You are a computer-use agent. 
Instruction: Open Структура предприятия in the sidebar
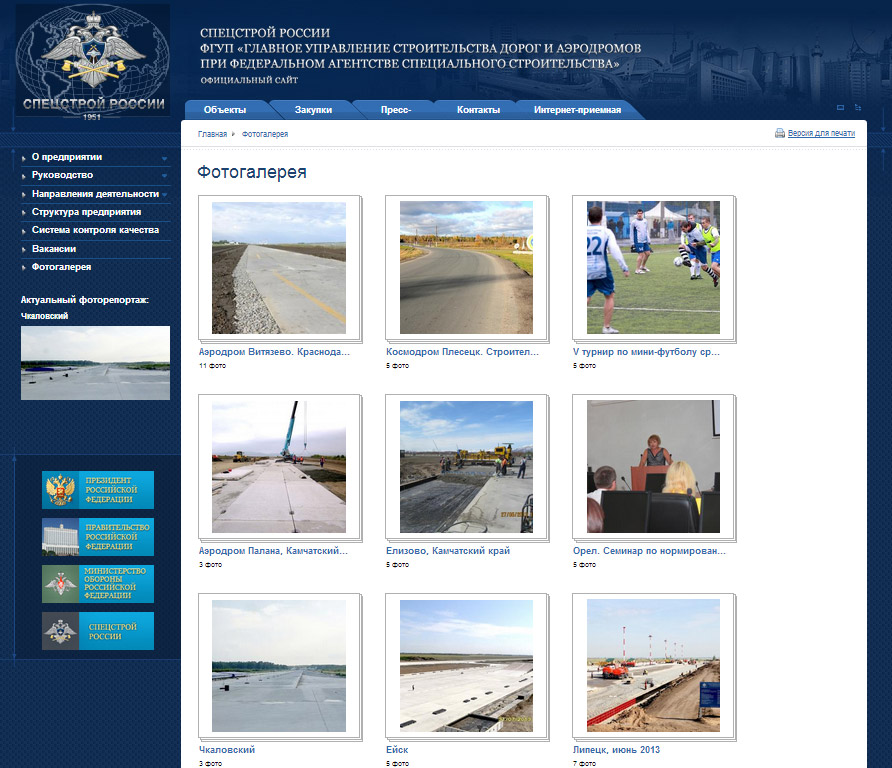[x=86, y=212]
